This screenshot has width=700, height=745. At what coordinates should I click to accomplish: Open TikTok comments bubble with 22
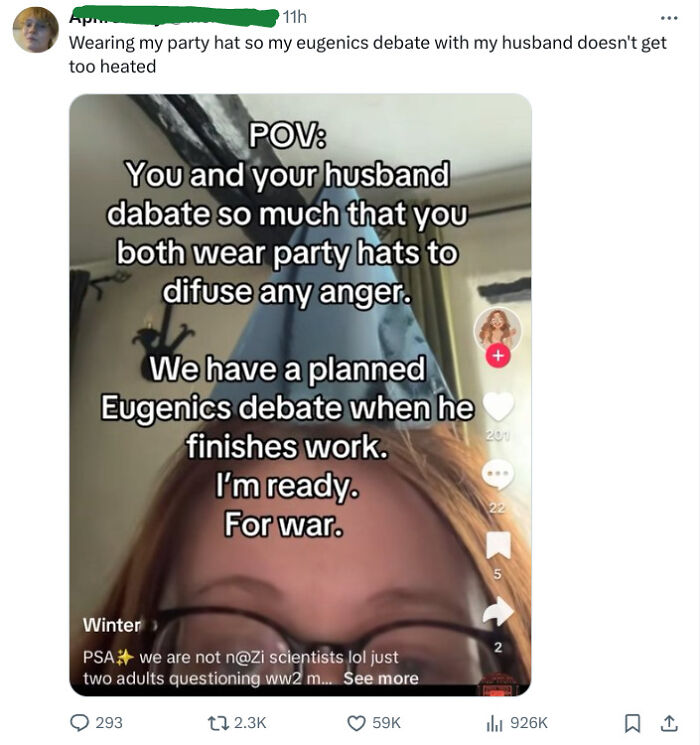click(x=498, y=474)
